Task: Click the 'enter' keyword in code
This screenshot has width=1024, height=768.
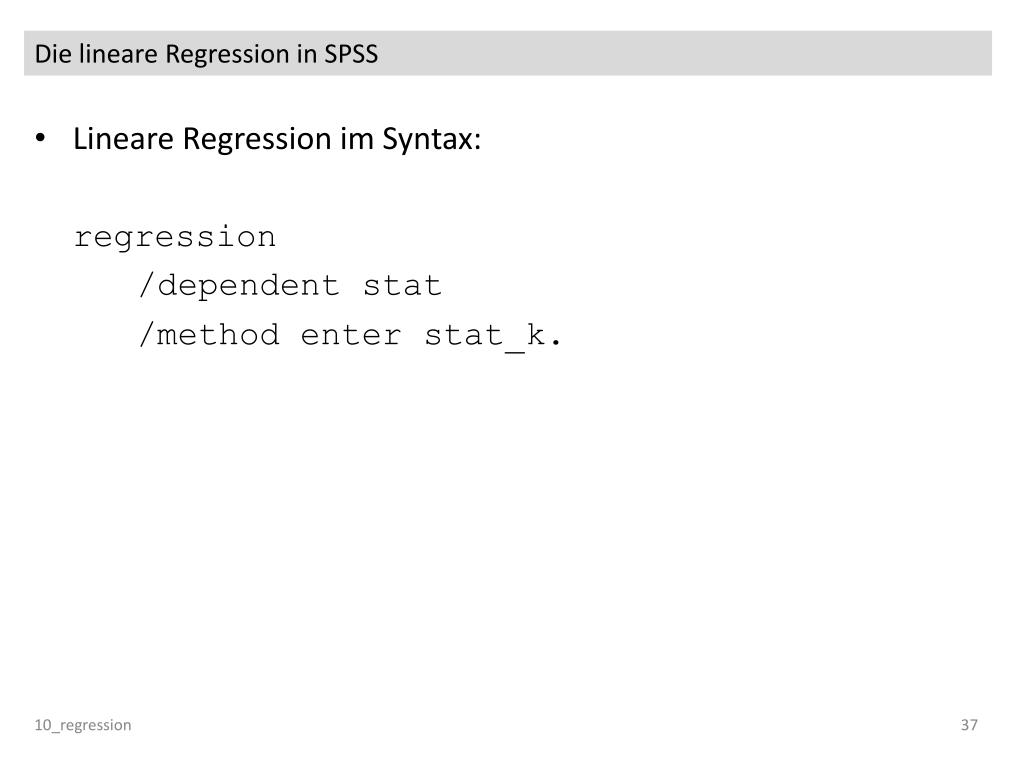Action: pyautogui.click(x=351, y=336)
